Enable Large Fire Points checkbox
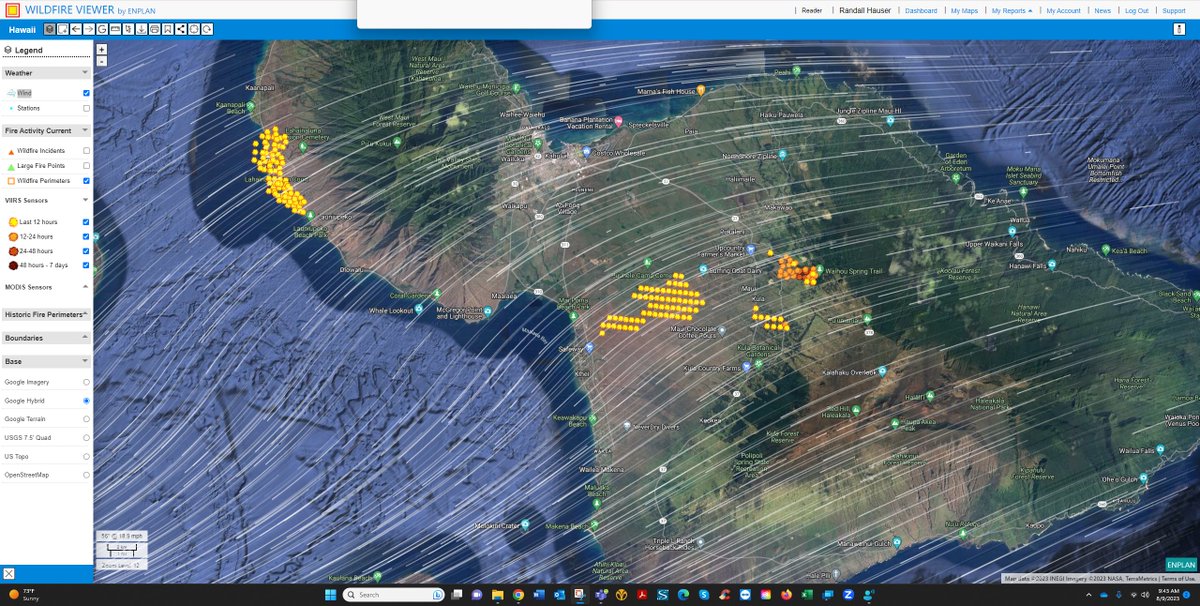1200x606 pixels. (x=87, y=165)
